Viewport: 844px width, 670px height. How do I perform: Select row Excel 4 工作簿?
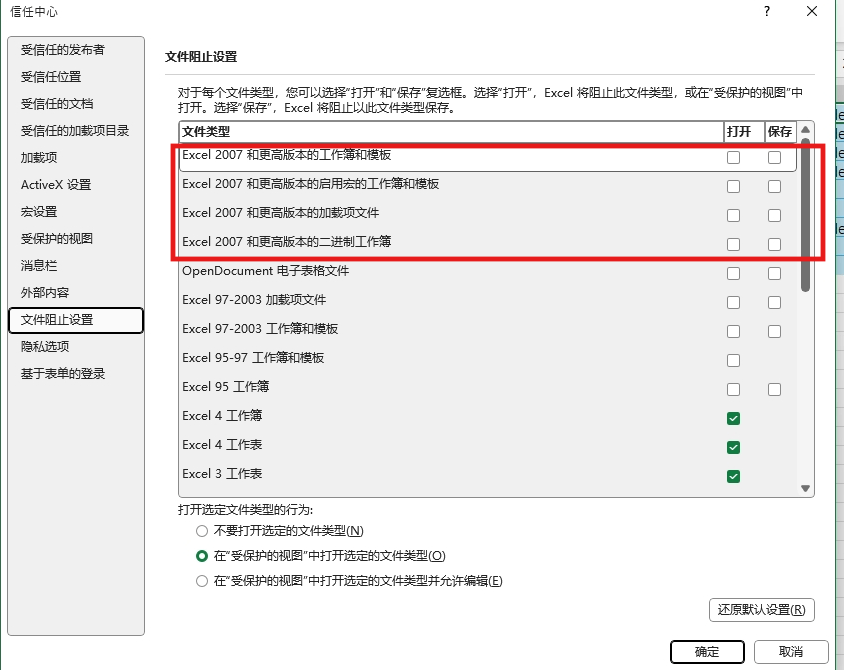tap(488, 417)
